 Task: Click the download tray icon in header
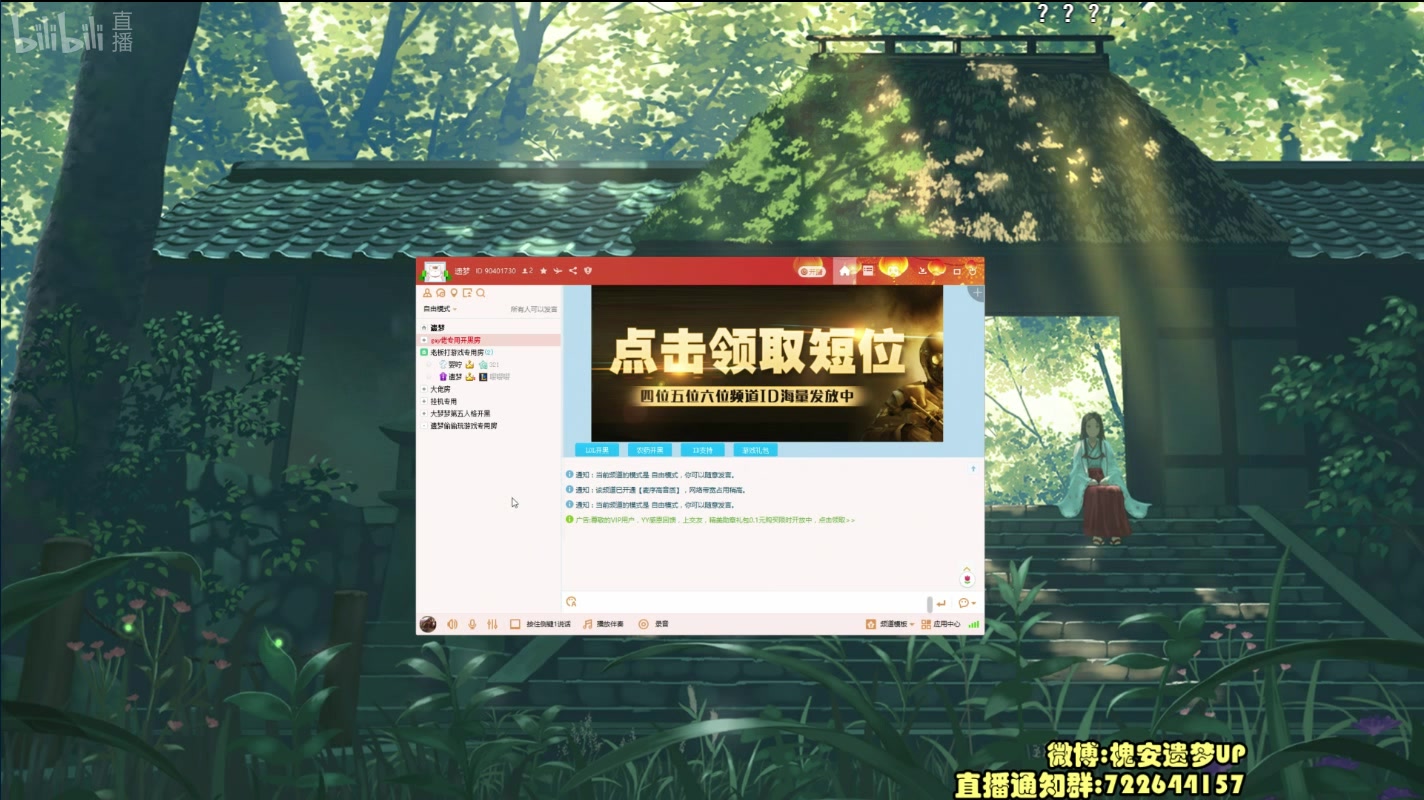[x=923, y=271]
